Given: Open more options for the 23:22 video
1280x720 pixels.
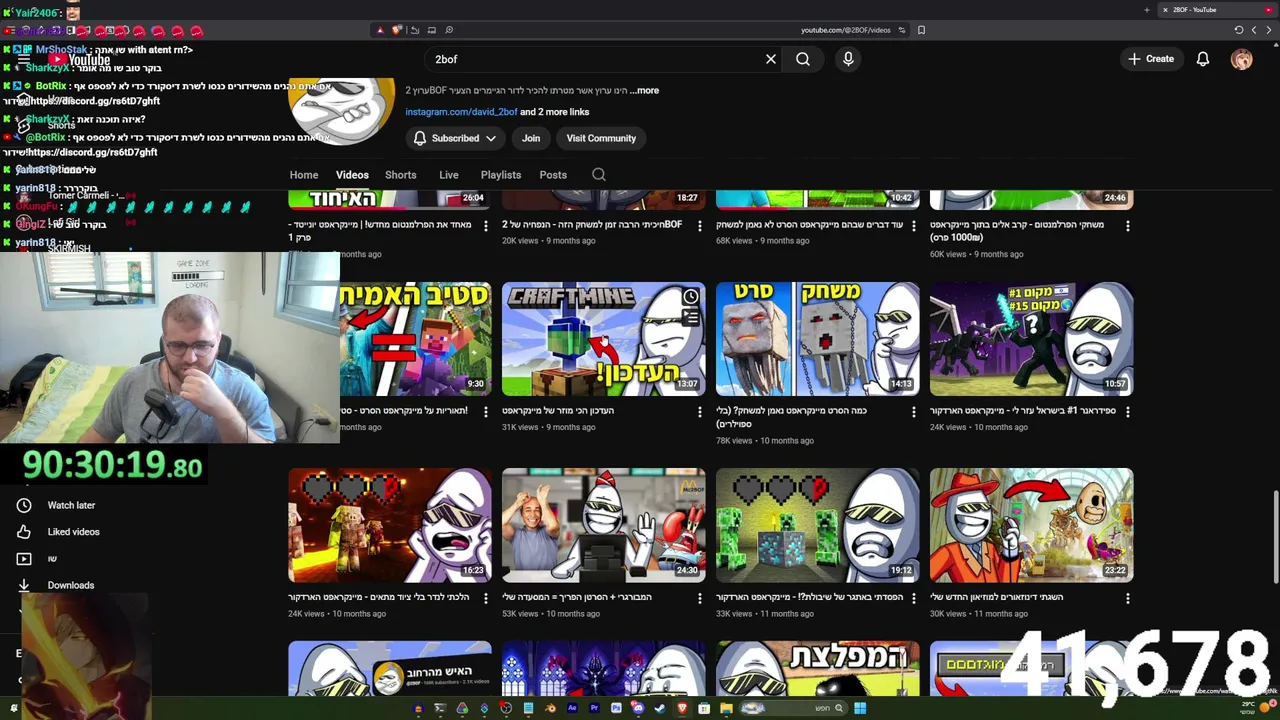Looking at the screenshot, I should pyautogui.click(x=1128, y=598).
